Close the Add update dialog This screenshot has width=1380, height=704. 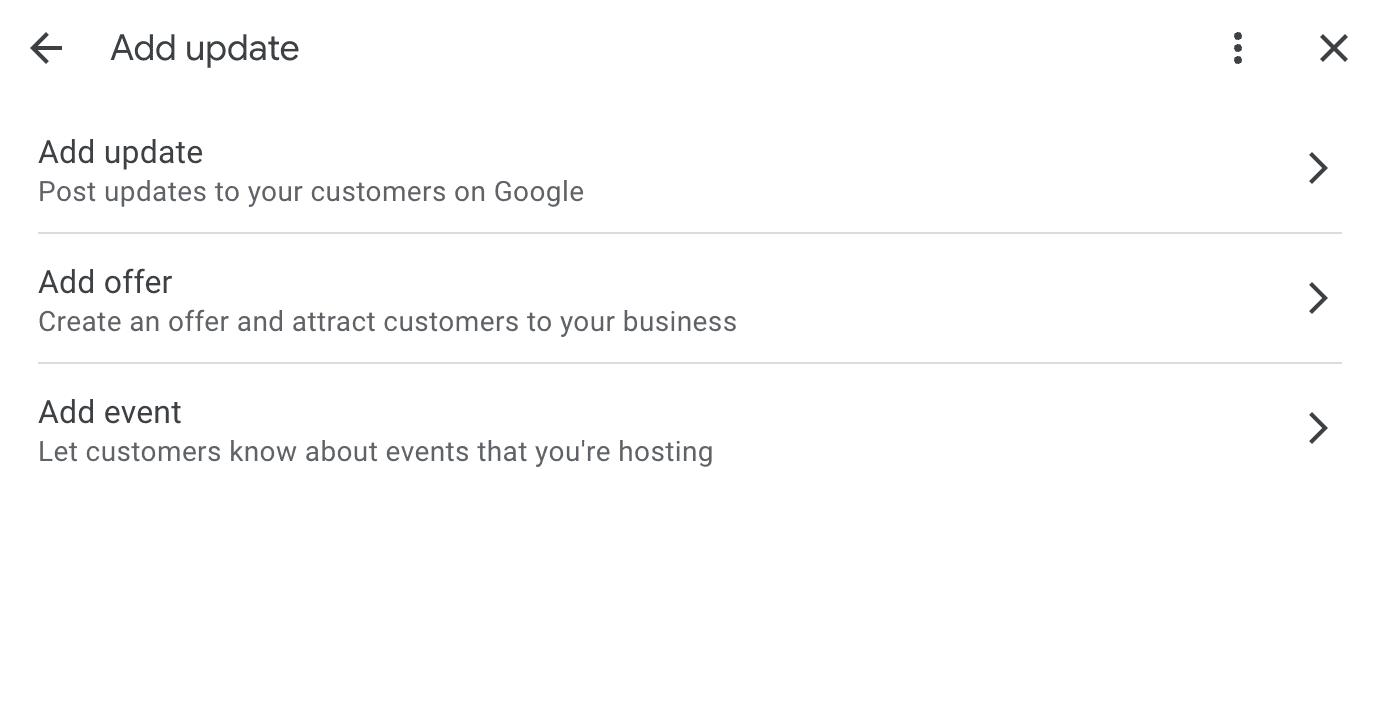tap(1333, 48)
